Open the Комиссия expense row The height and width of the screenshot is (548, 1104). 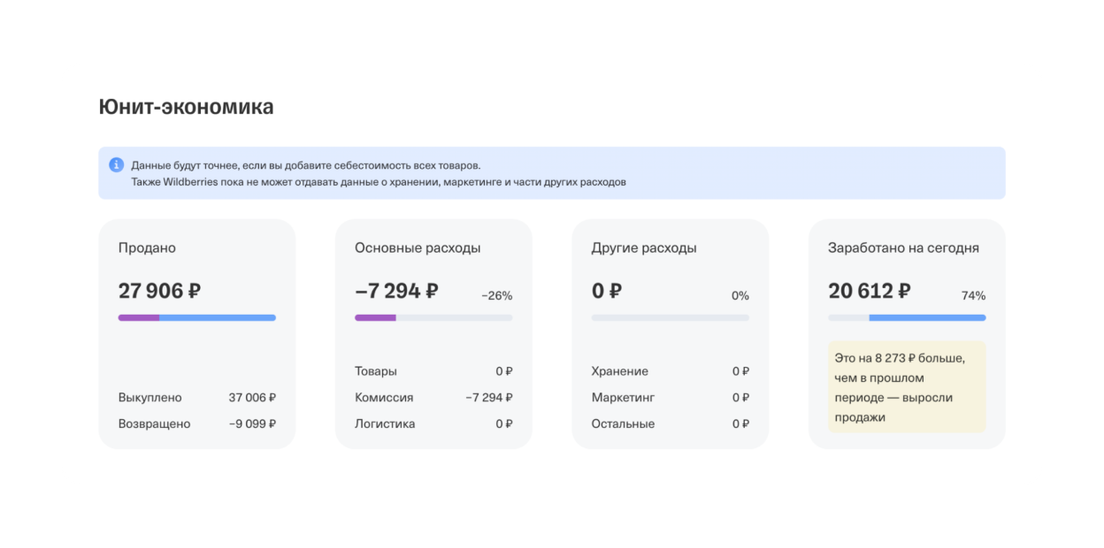(384, 397)
